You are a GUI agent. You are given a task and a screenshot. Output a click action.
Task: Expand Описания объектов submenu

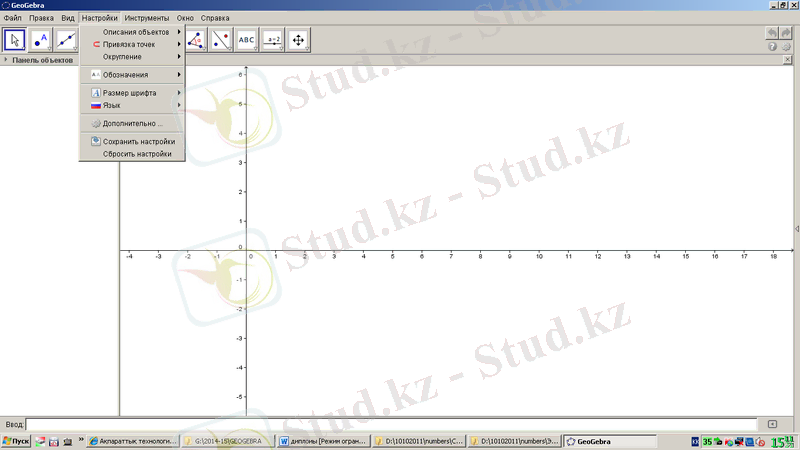[132, 32]
